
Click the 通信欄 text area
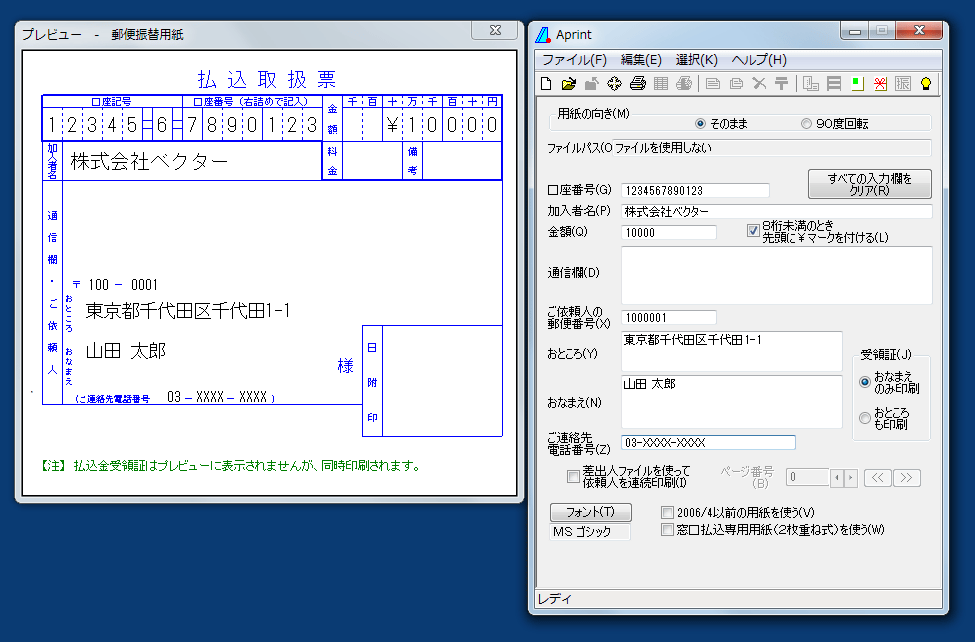click(777, 275)
